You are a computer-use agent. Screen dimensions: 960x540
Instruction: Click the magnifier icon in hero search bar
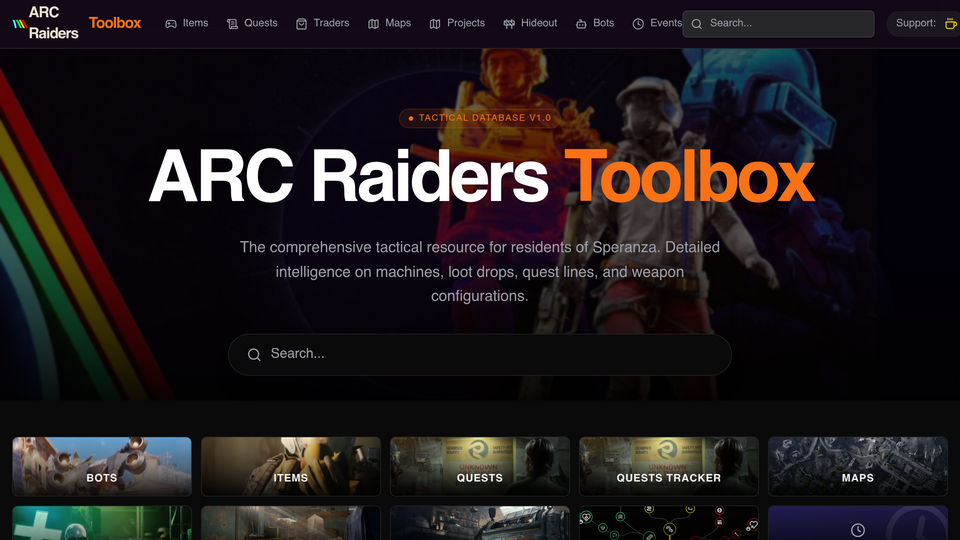point(254,354)
